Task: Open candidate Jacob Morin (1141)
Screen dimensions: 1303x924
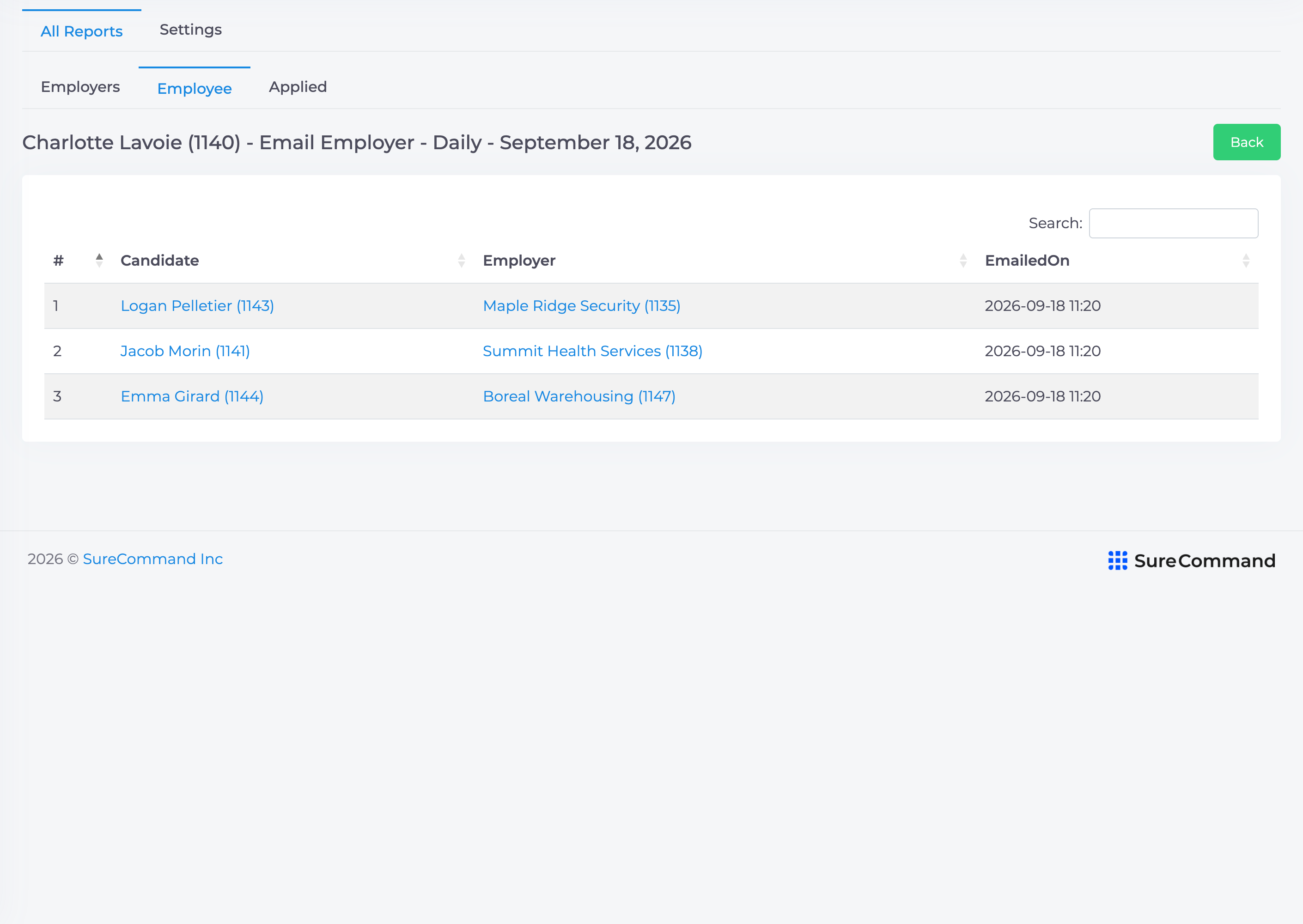Action: pos(185,351)
